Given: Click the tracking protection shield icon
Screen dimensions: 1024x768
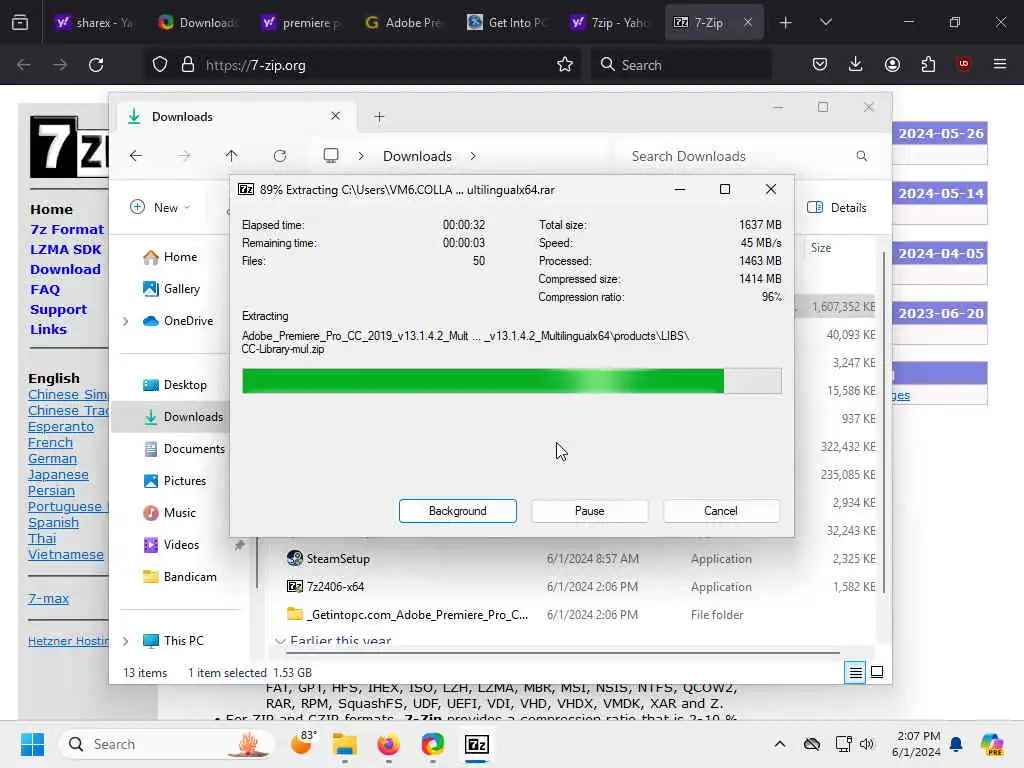Looking at the screenshot, I should (x=160, y=65).
